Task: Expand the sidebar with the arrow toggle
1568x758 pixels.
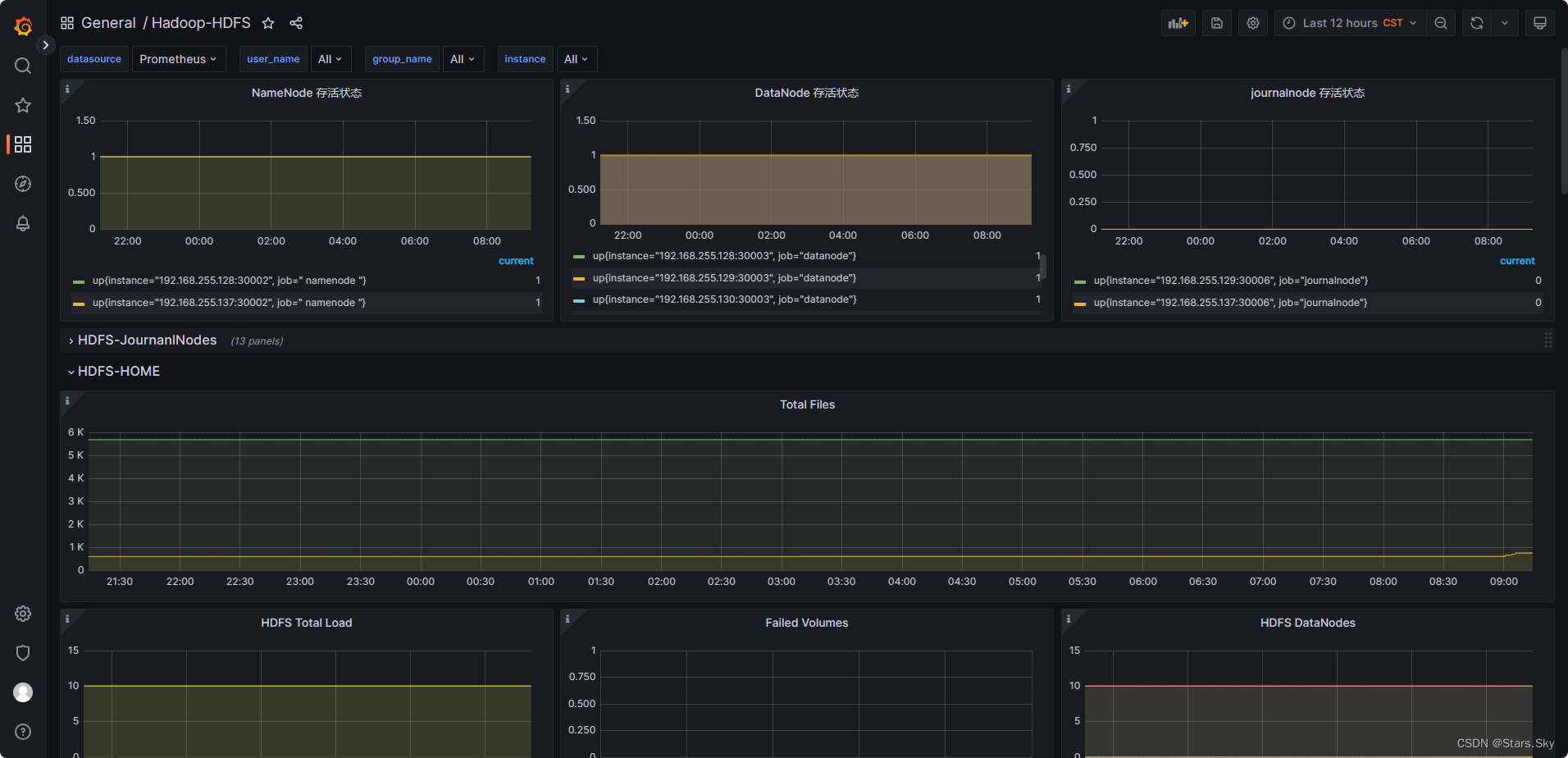Action: point(46,45)
